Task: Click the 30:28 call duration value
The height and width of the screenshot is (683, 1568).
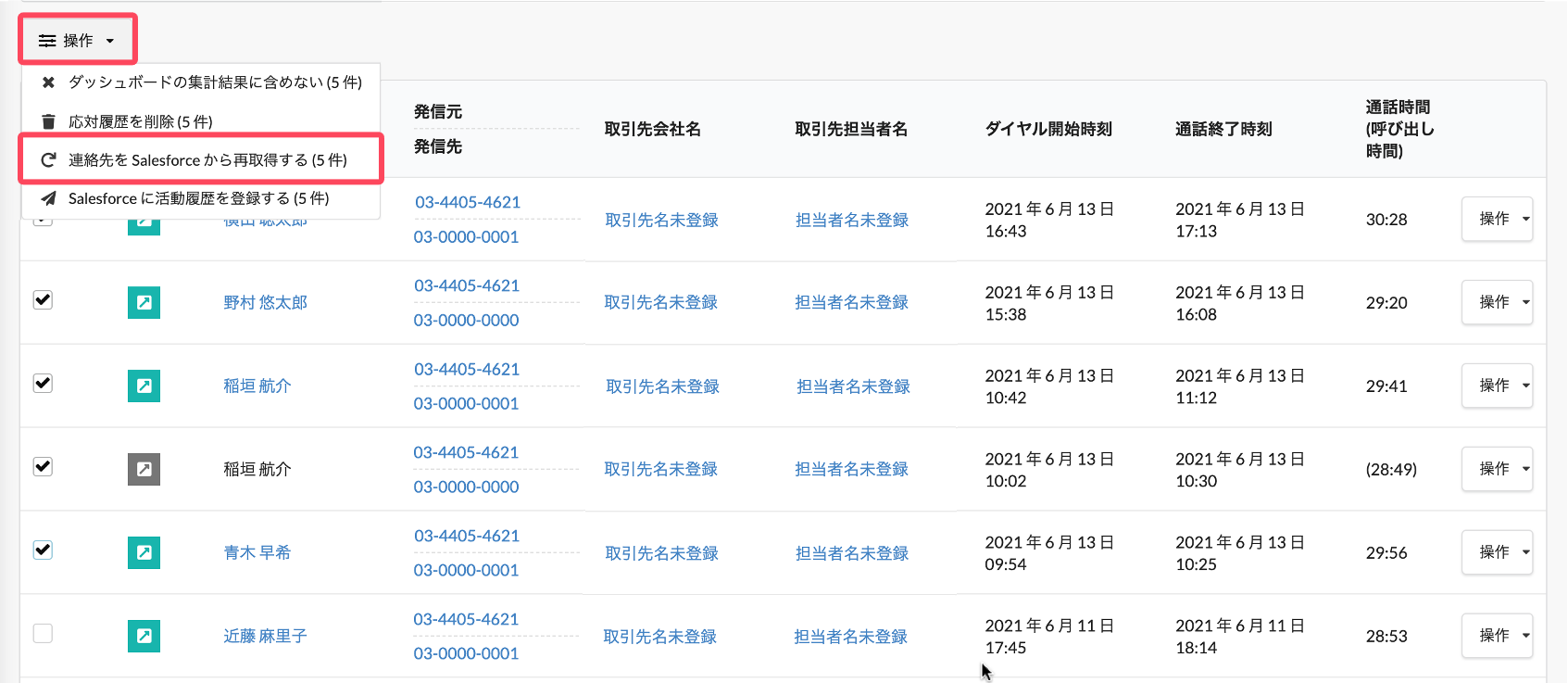Action: 1386,220
